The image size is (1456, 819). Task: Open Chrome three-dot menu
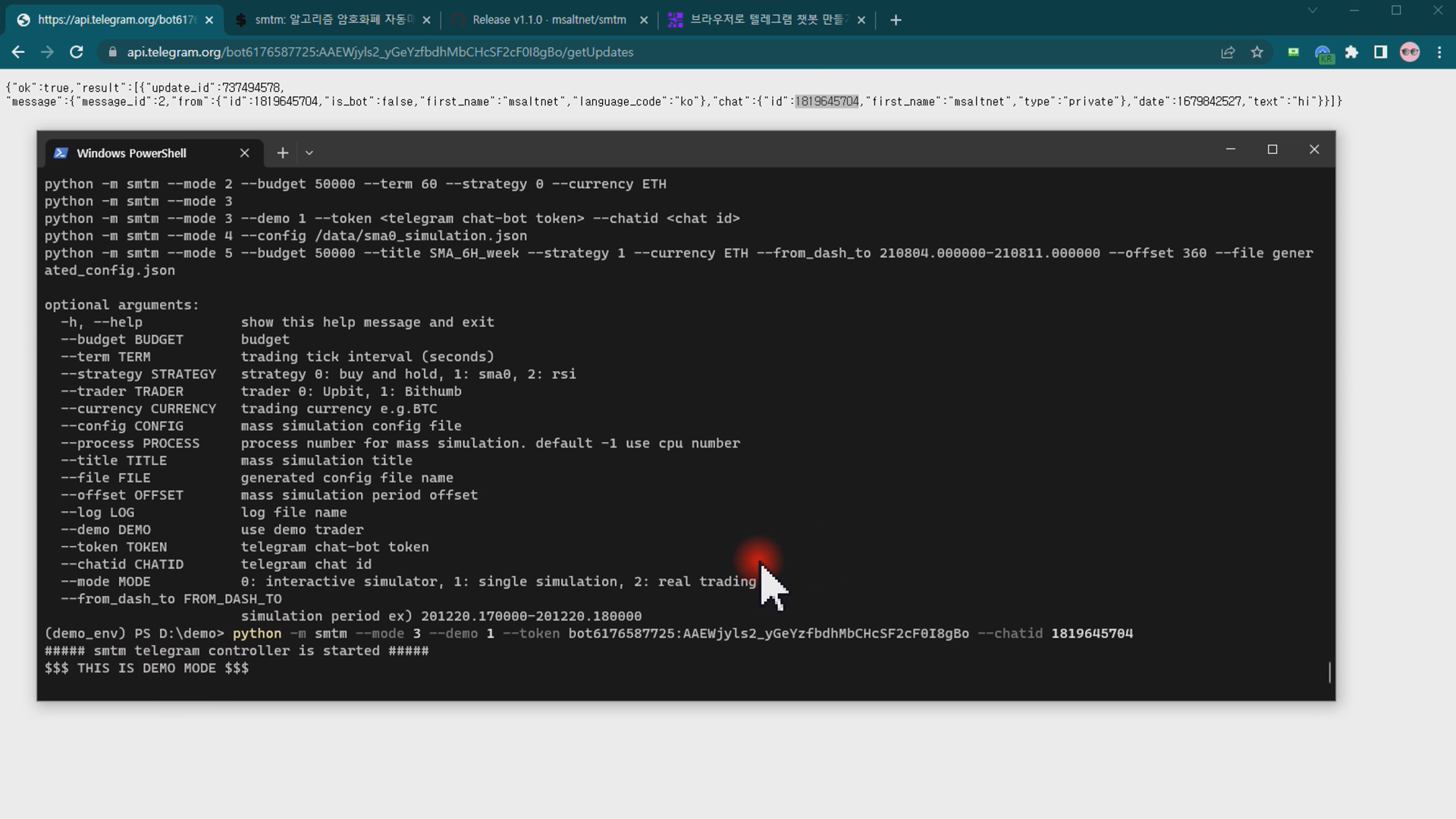1439,52
